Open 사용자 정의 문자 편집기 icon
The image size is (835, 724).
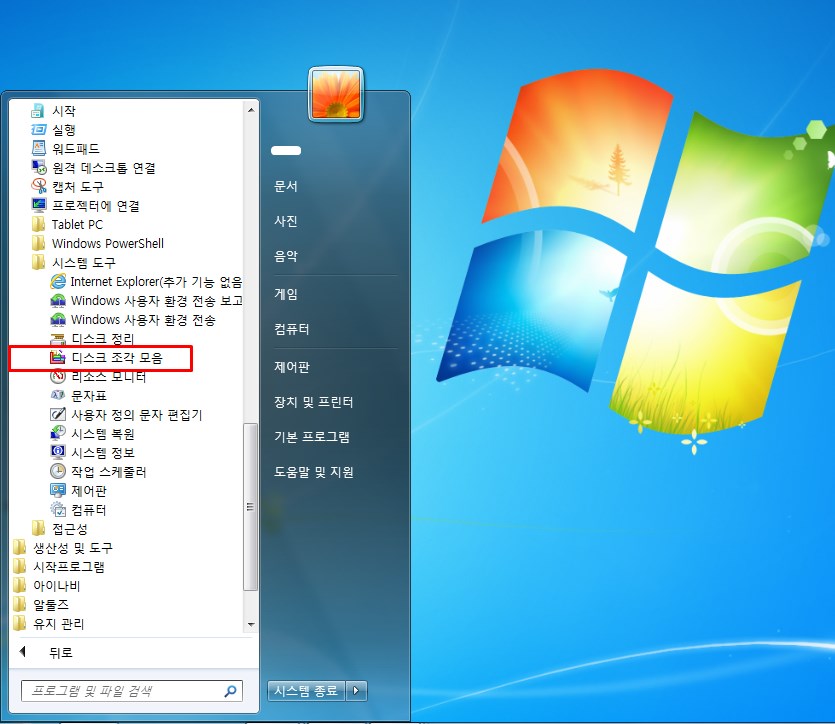click(x=58, y=415)
